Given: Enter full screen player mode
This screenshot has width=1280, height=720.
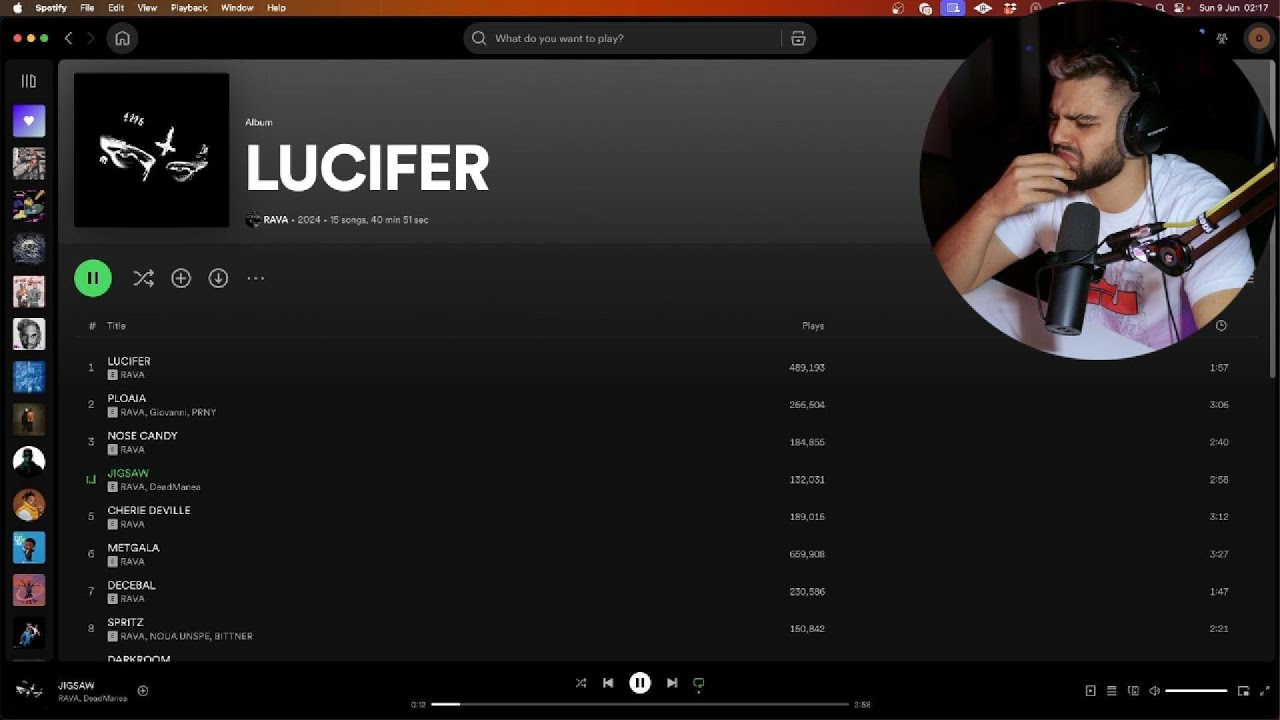Looking at the screenshot, I should [1264, 690].
